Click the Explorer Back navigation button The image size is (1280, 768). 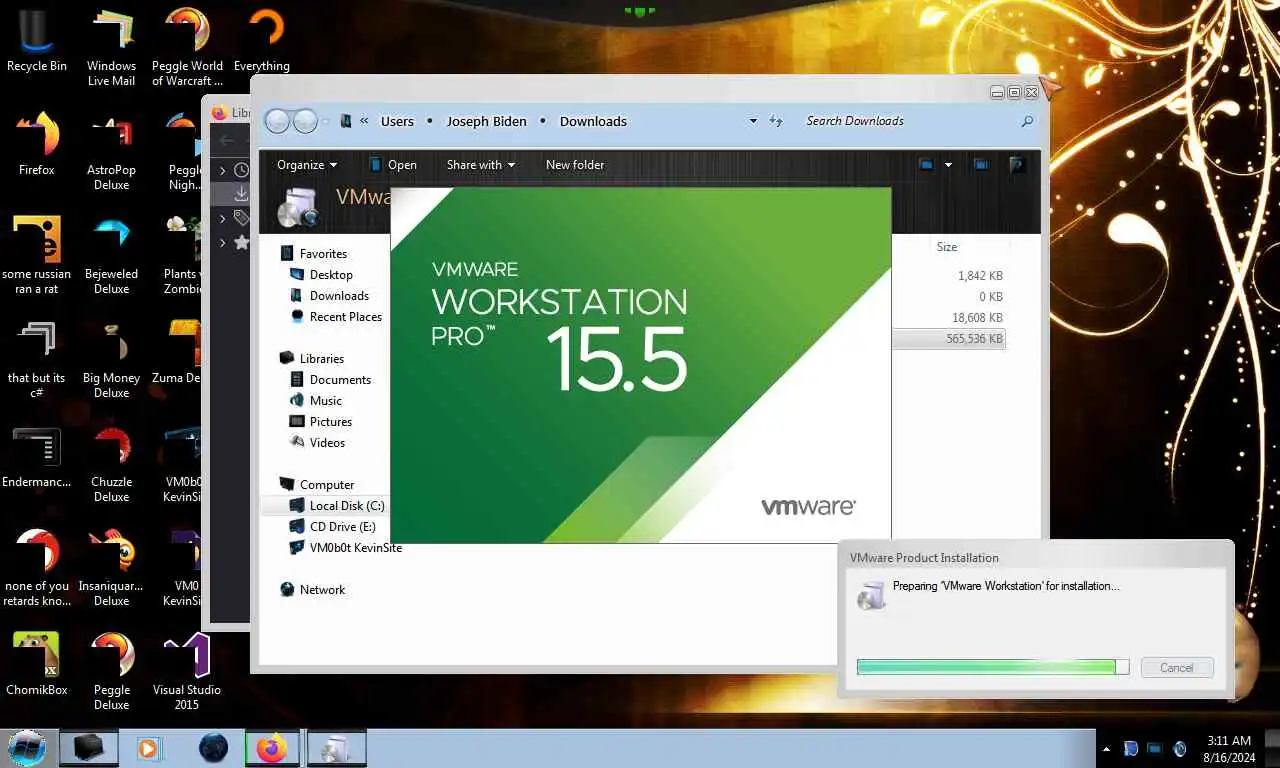[277, 121]
